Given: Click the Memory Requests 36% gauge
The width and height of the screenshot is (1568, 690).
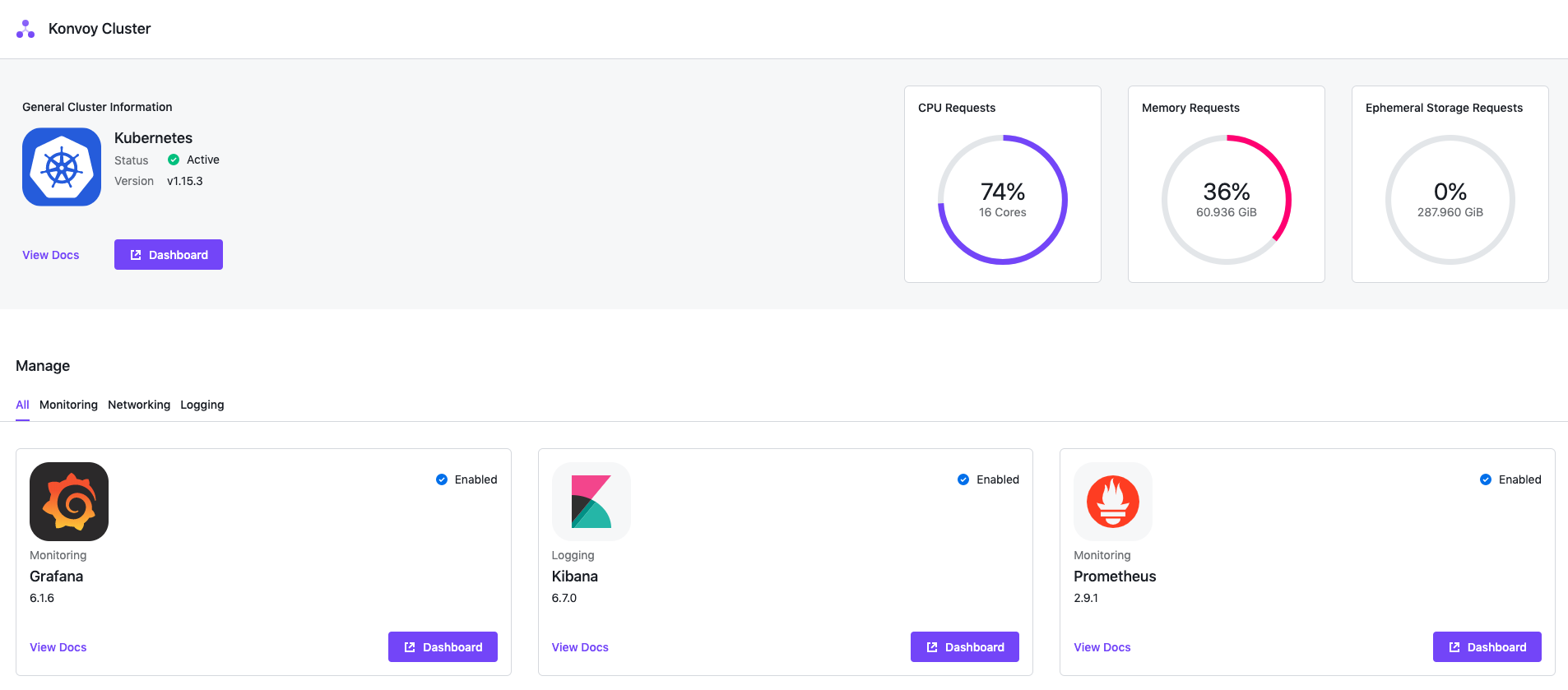Looking at the screenshot, I should click(x=1226, y=200).
